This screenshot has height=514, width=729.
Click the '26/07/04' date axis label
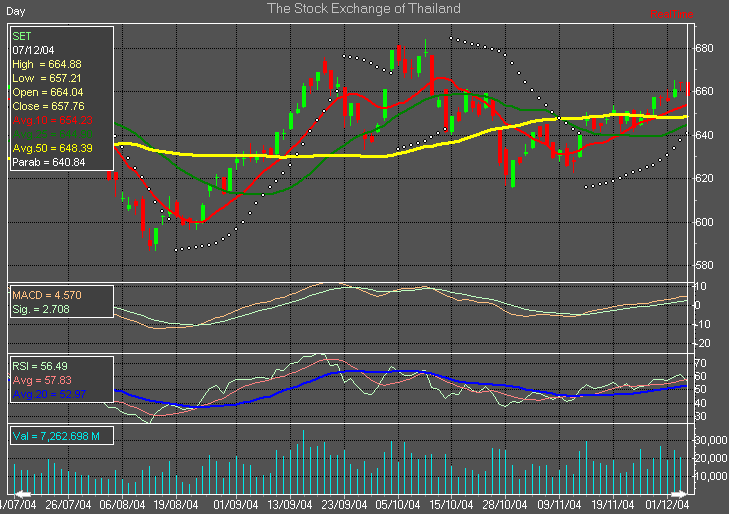68,505
